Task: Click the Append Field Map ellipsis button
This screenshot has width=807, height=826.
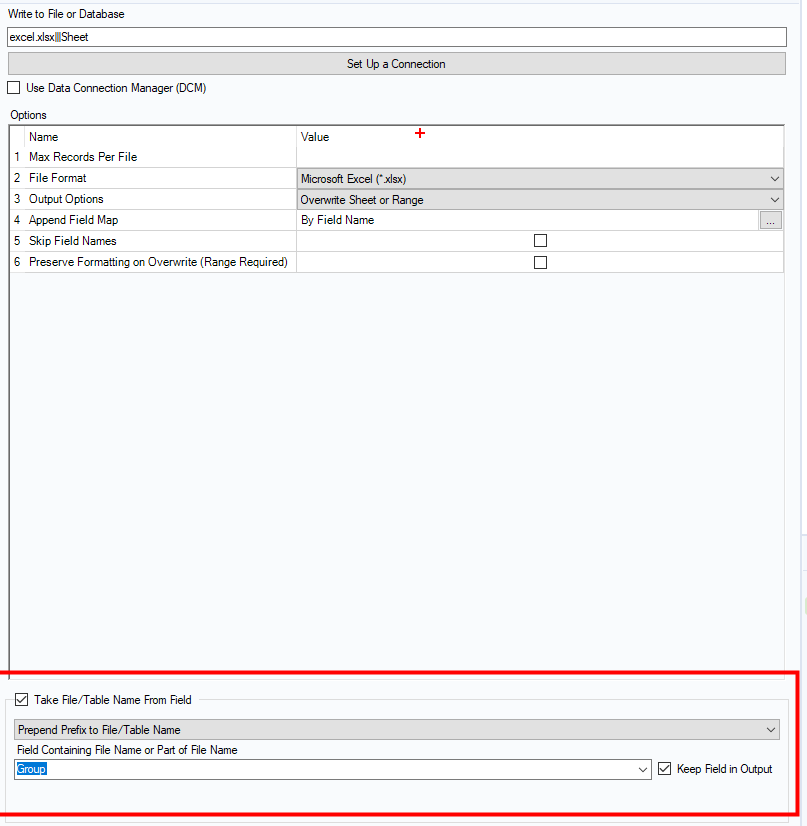Action: click(770, 221)
